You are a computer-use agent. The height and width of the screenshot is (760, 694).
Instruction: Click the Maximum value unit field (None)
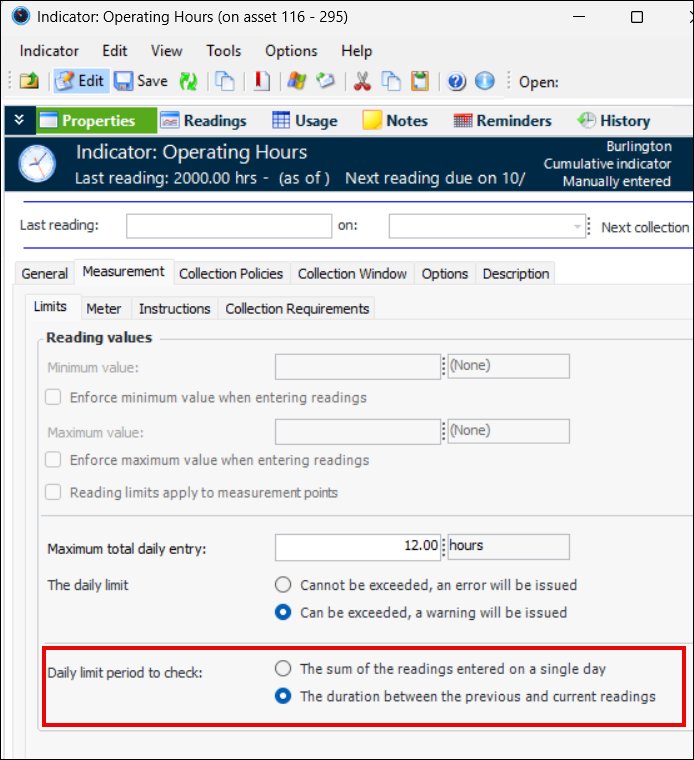coord(508,431)
